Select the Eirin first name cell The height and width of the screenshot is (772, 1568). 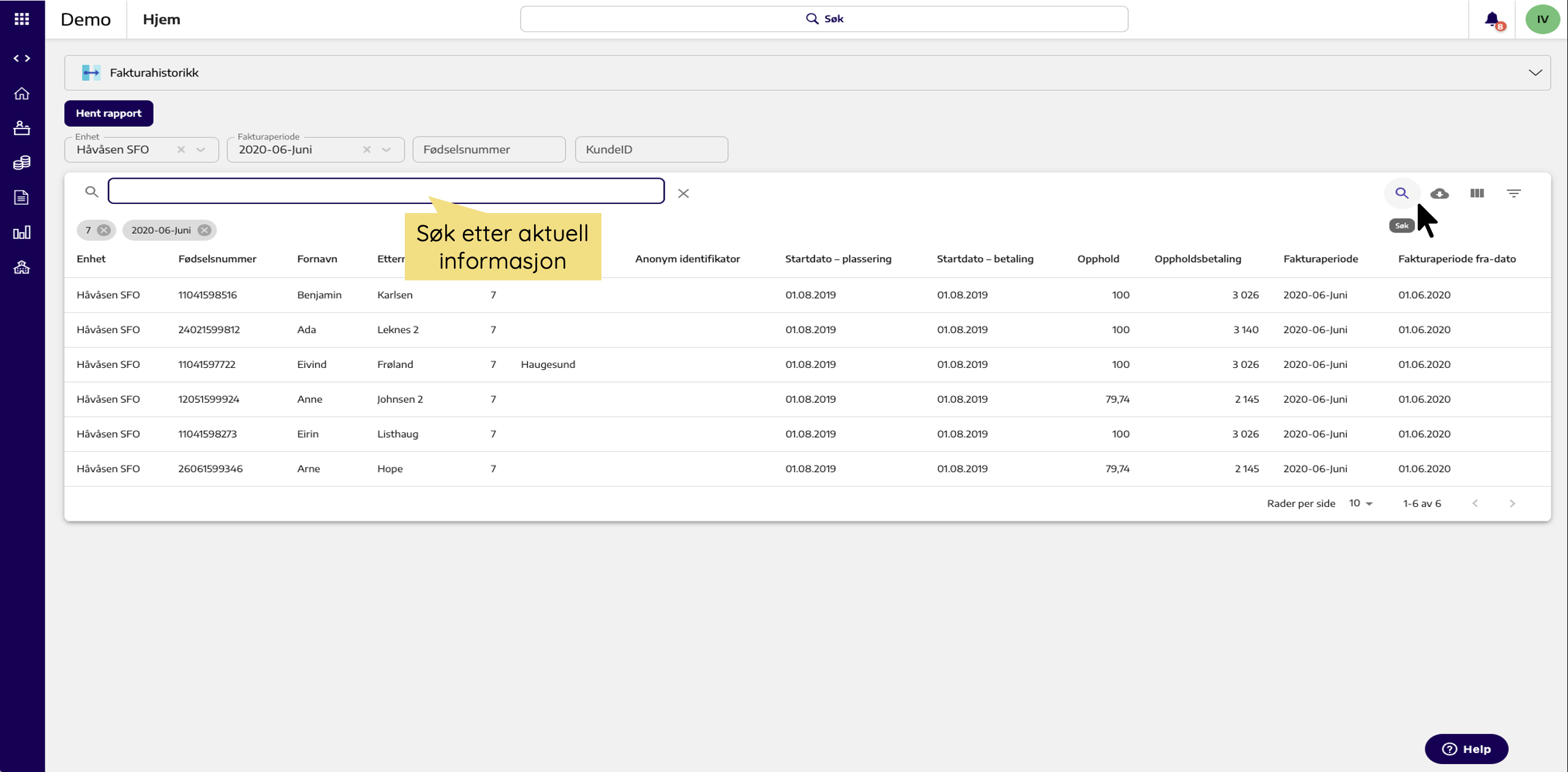(308, 434)
